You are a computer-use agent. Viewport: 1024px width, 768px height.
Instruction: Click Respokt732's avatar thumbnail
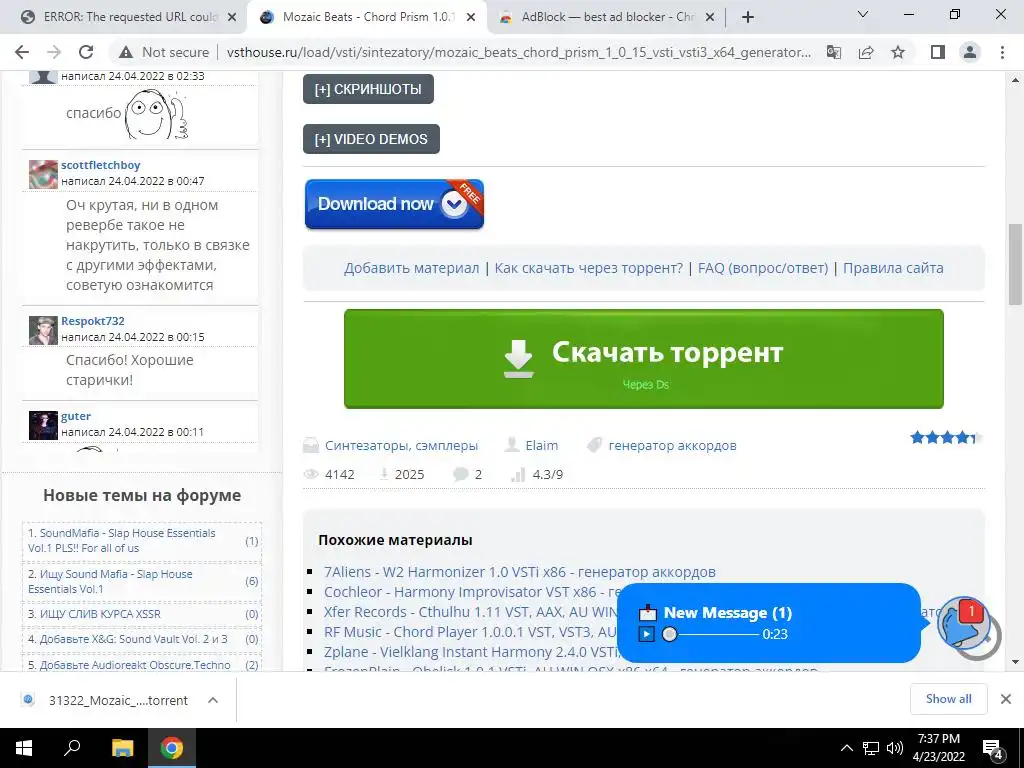[x=43, y=330]
